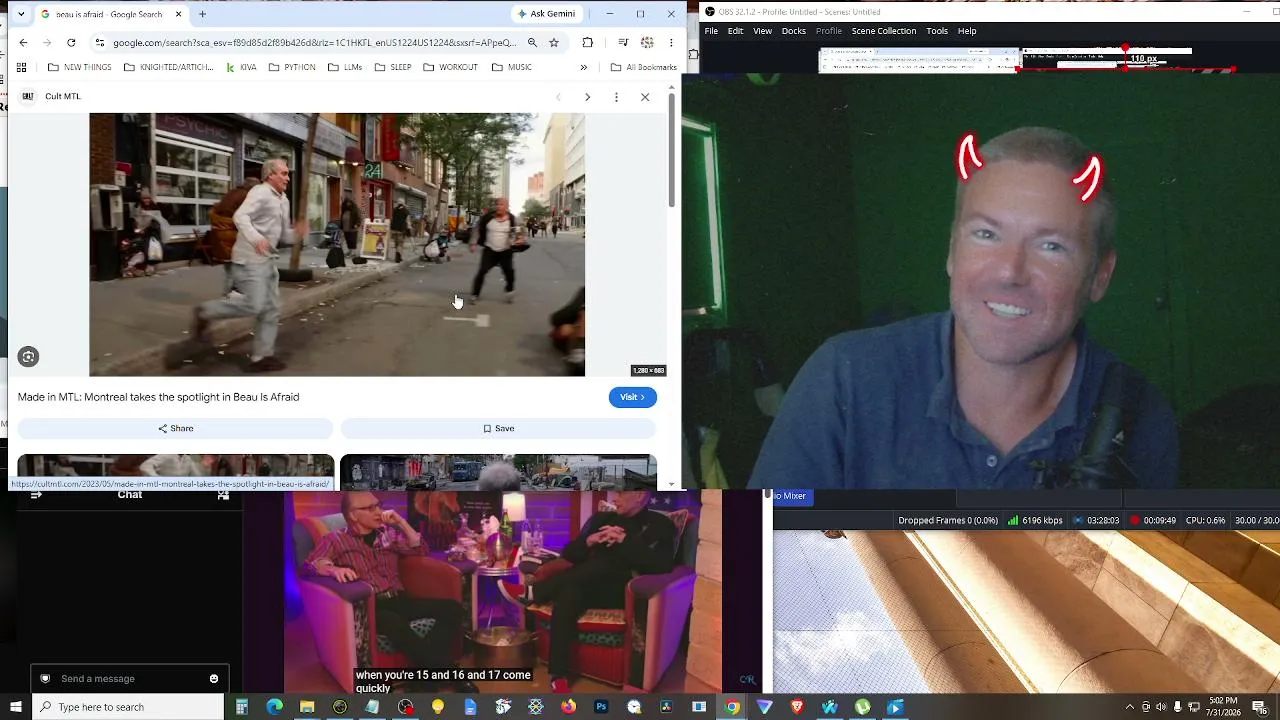
Task: Open the OBS Scene Collection menu
Action: (x=884, y=31)
